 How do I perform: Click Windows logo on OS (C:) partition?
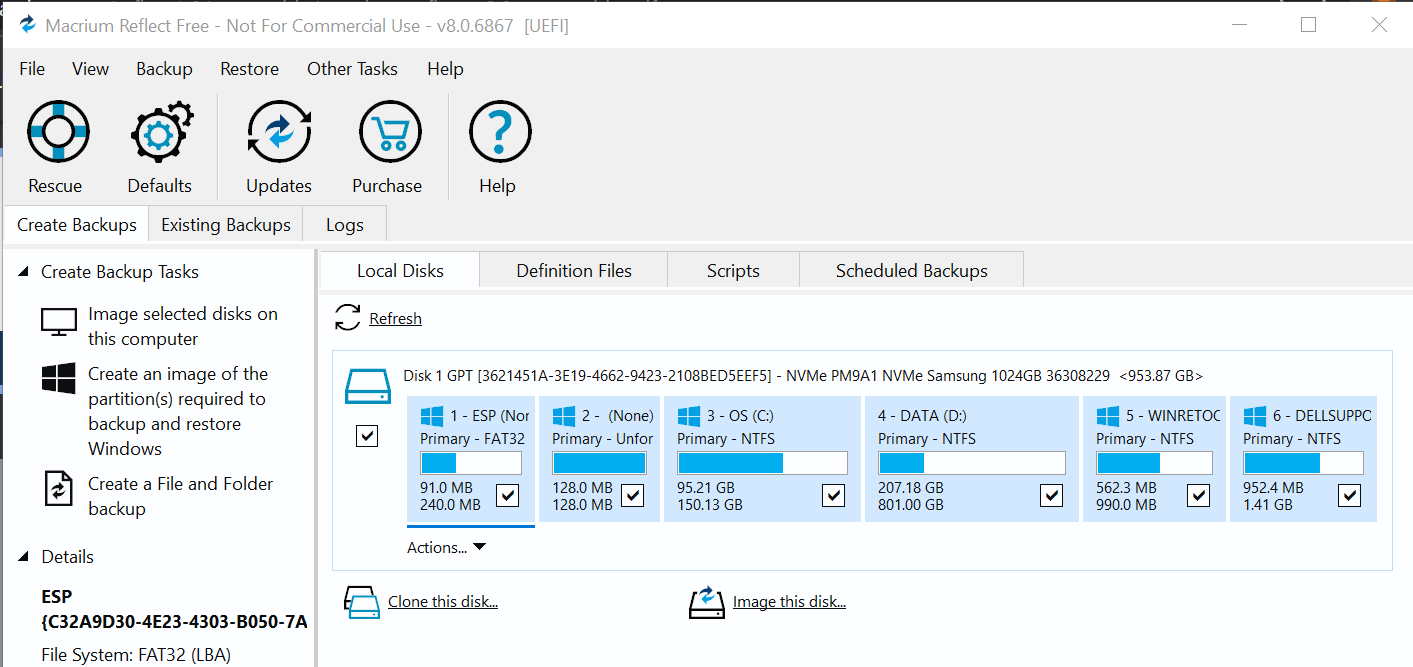tap(689, 416)
